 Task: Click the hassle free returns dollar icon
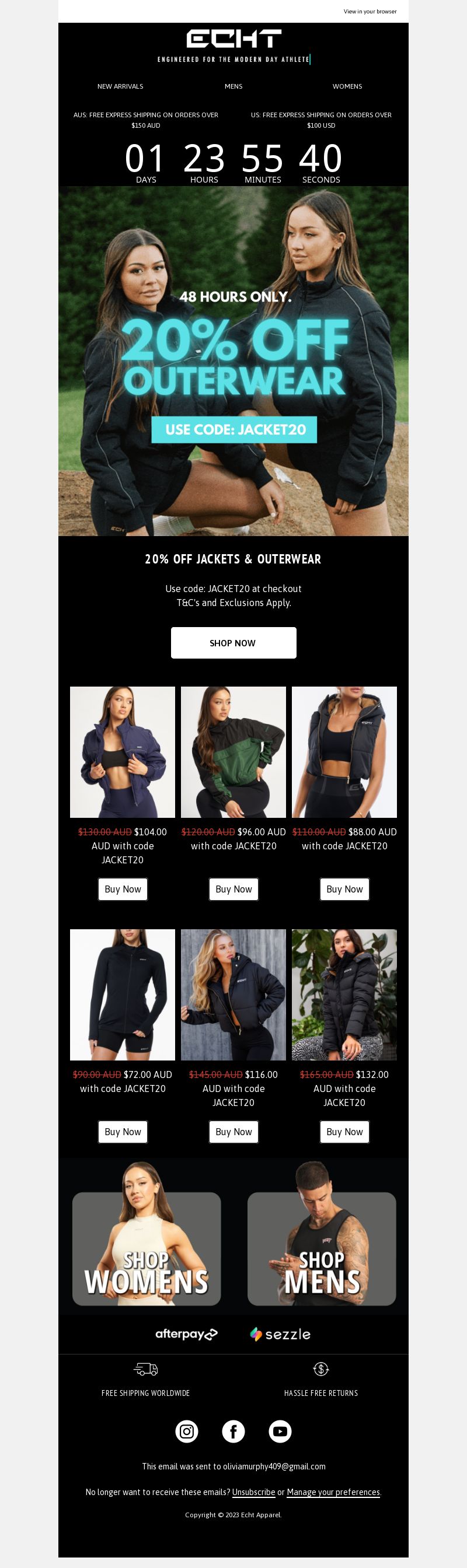click(x=321, y=1369)
